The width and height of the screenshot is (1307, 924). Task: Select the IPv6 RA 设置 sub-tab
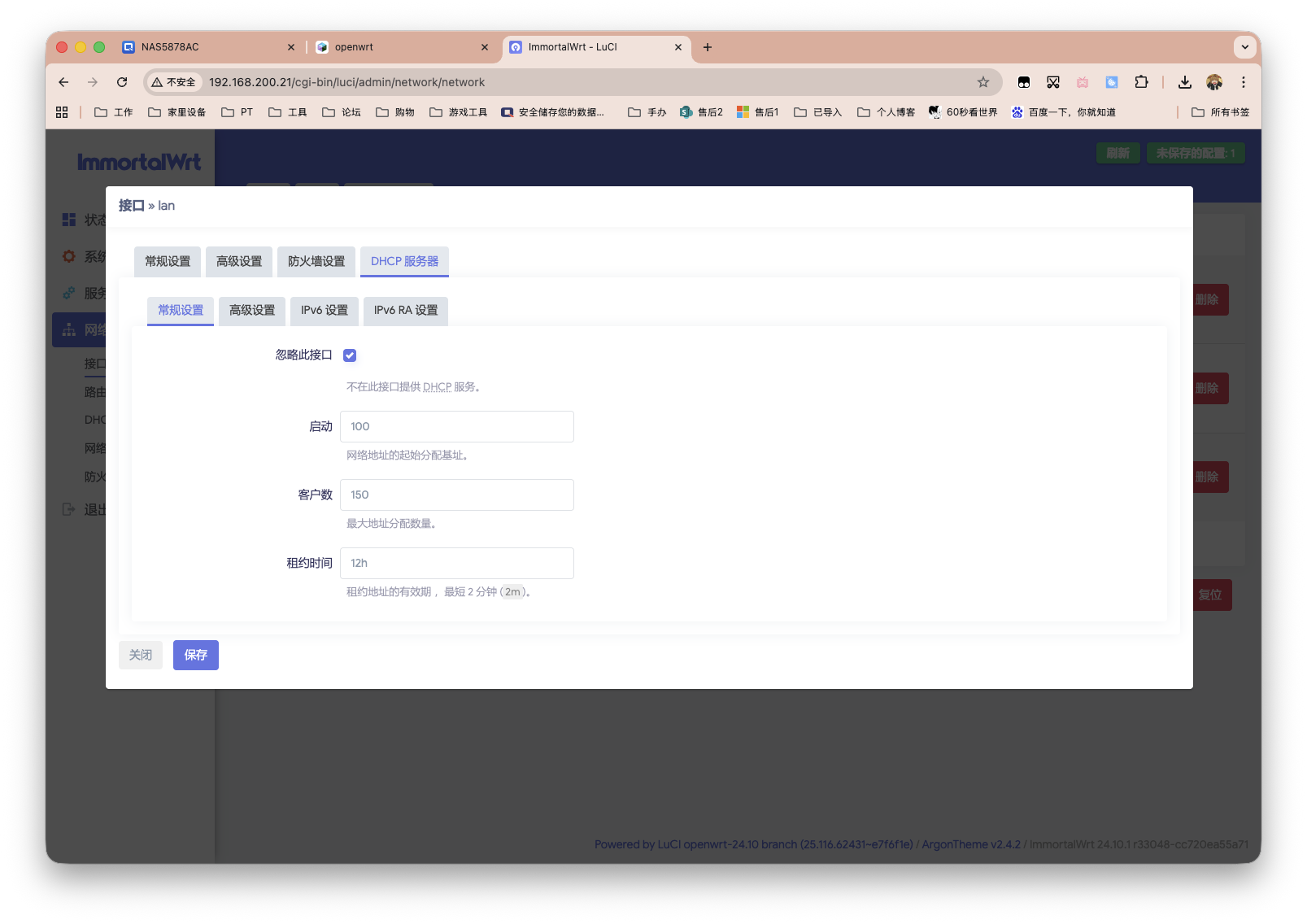coord(405,310)
